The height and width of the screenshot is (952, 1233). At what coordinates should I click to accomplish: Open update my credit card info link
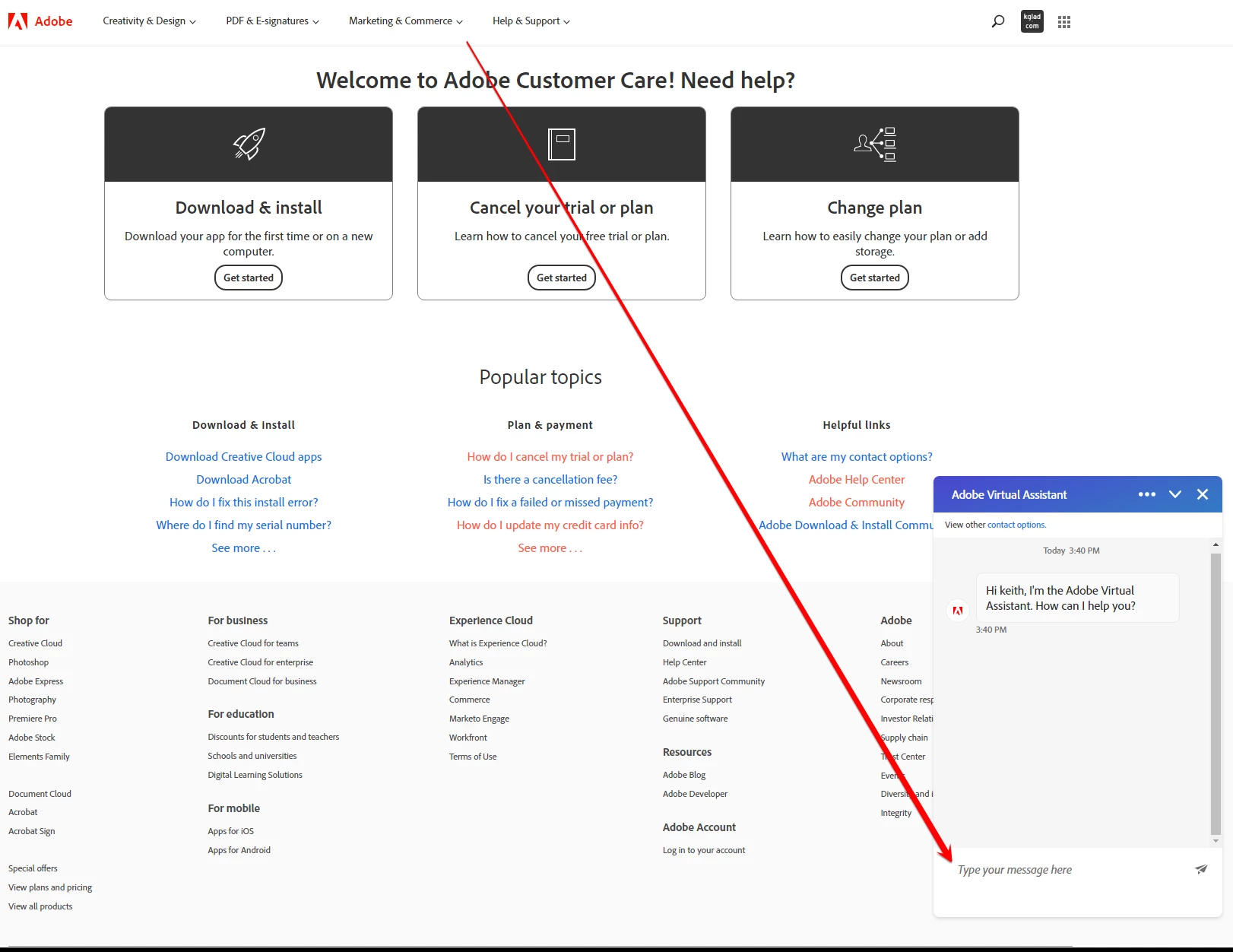pyautogui.click(x=550, y=525)
